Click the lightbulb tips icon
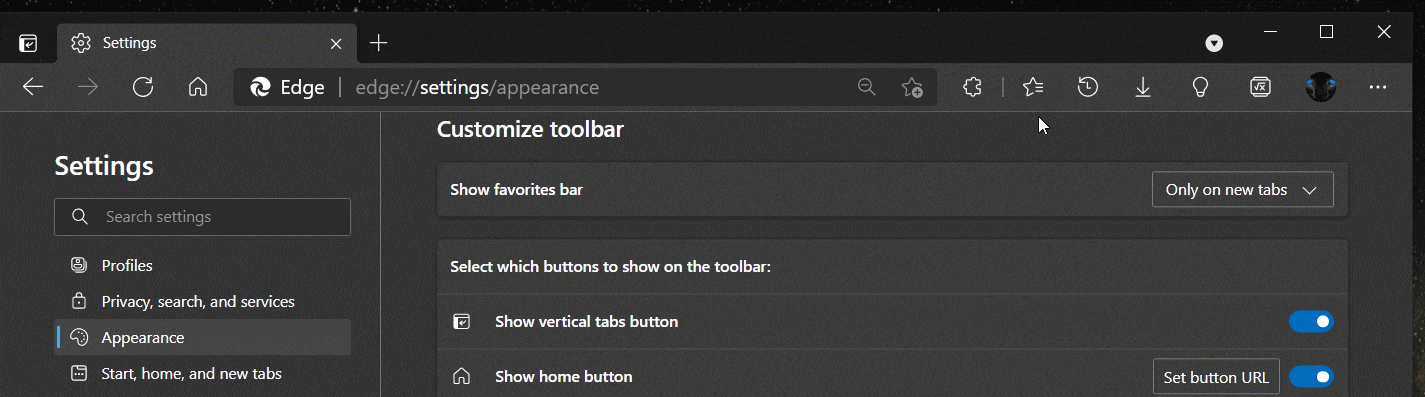This screenshot has width=1425, height=397. (x=1201, y=87)
